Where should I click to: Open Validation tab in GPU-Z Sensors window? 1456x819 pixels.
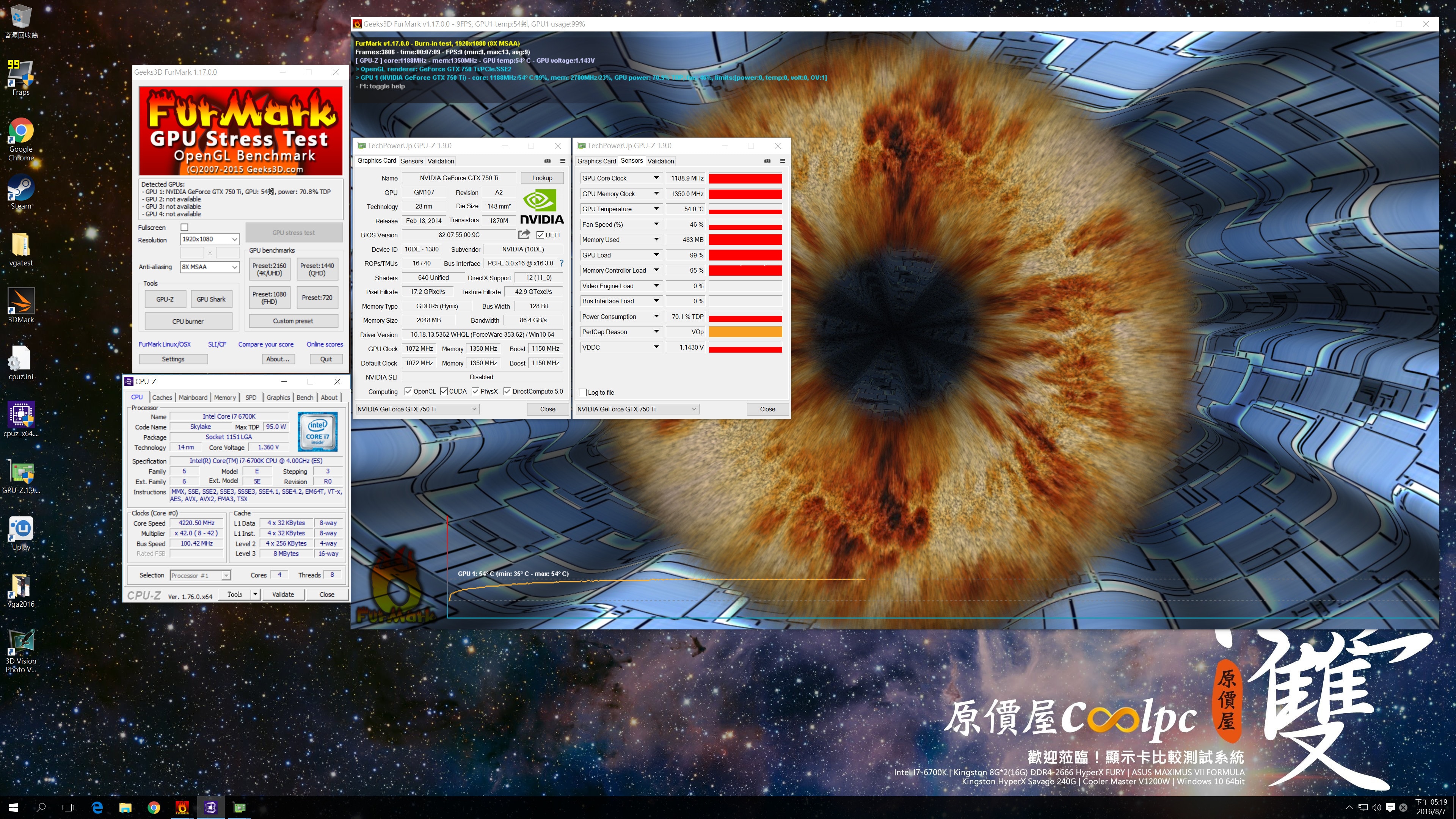click(x=661, y=161)
